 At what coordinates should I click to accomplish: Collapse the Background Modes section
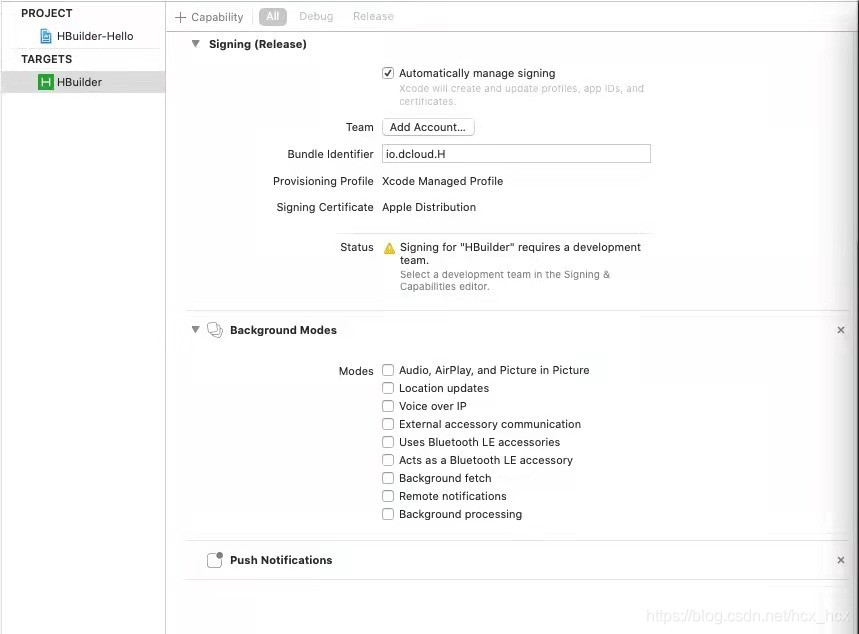(x=196, y=329)
